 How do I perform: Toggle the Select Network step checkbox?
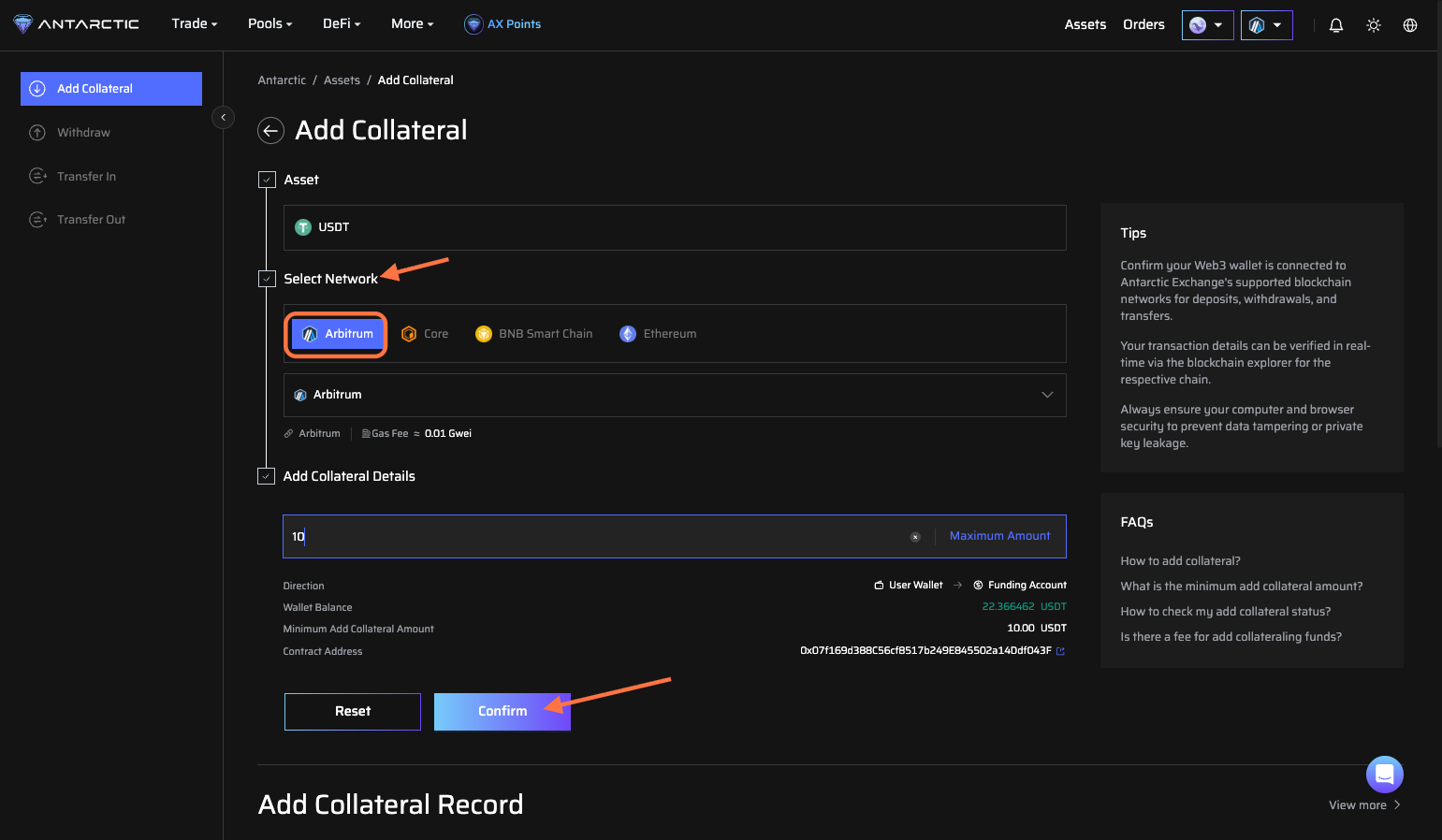click(x=267, y=279)
